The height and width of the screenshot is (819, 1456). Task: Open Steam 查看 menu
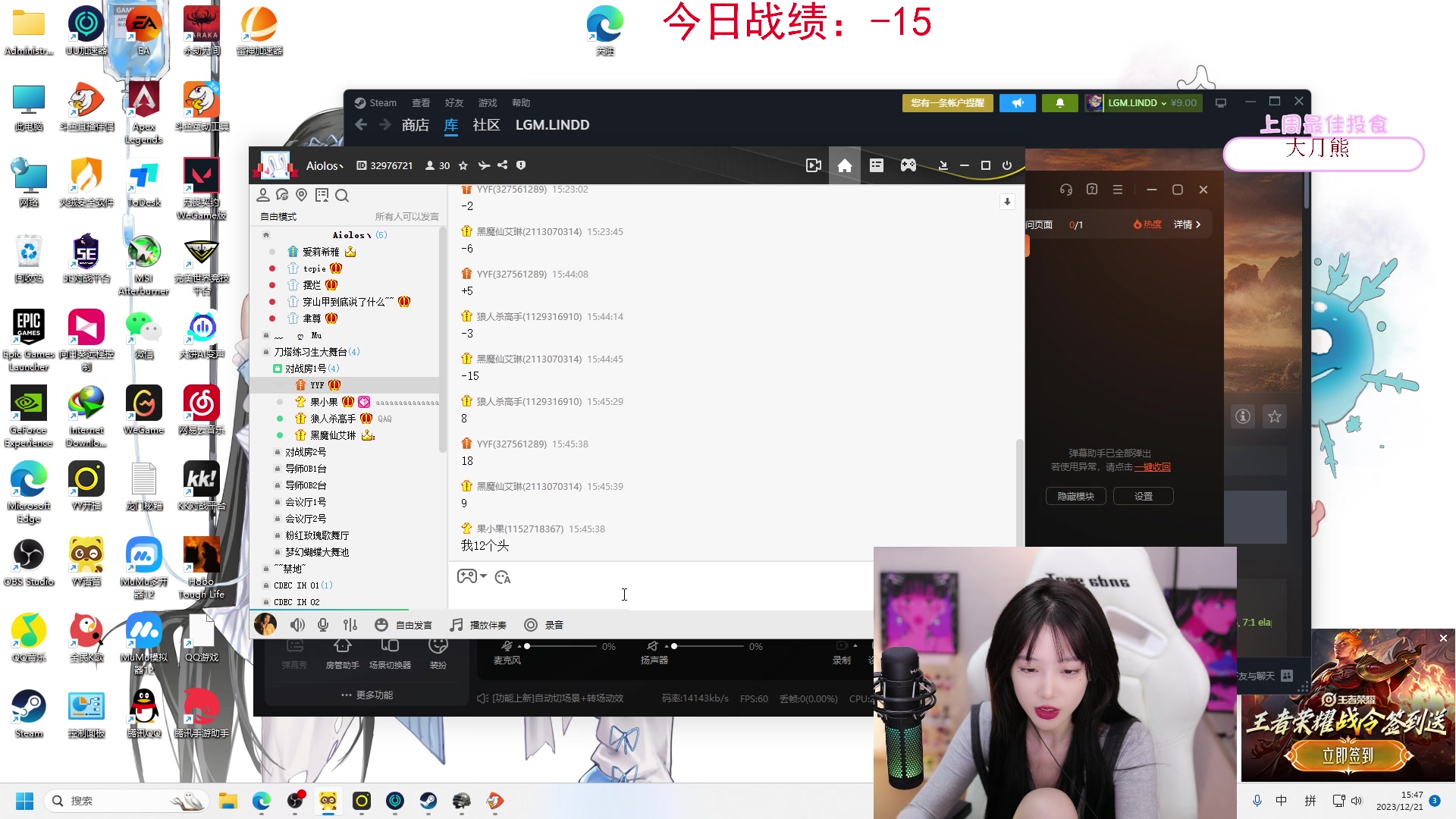click(x=421, y=103)
